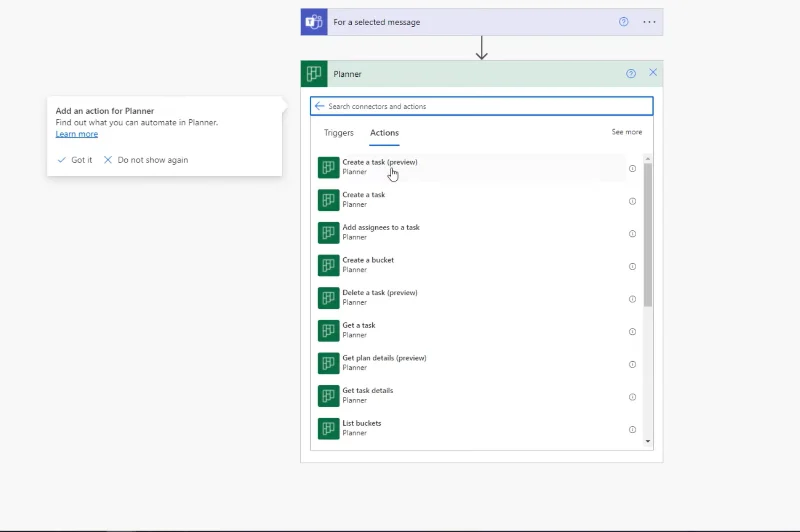This screenshot has width=800, height=532.
Task: Click For a selected message trigger title
Action: click(x=377, y=22)
